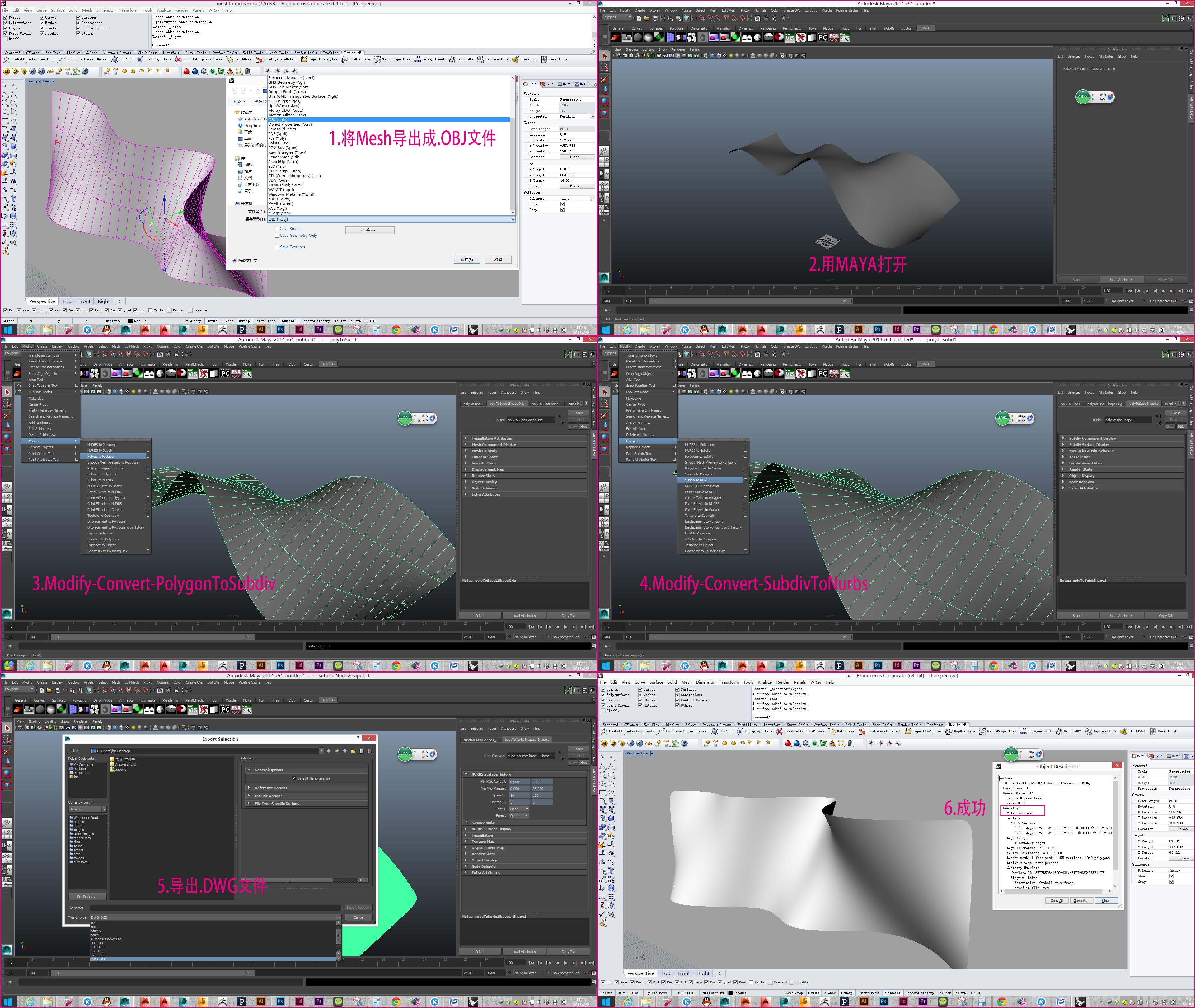Toggle Control Points filter checkbox in aa Rhino window

click(677, 700)
